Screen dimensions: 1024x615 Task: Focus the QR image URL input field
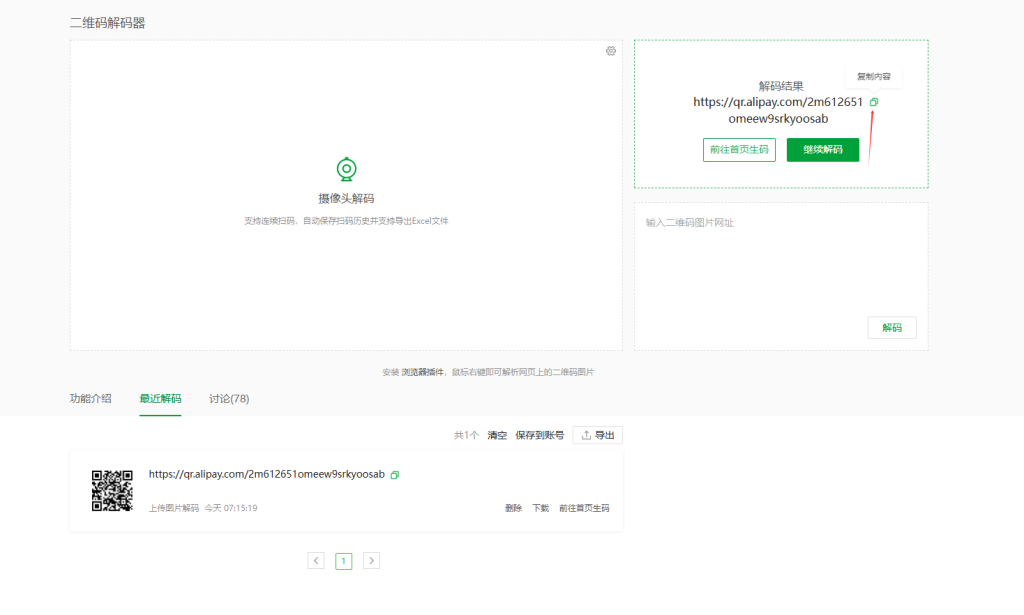780,260
